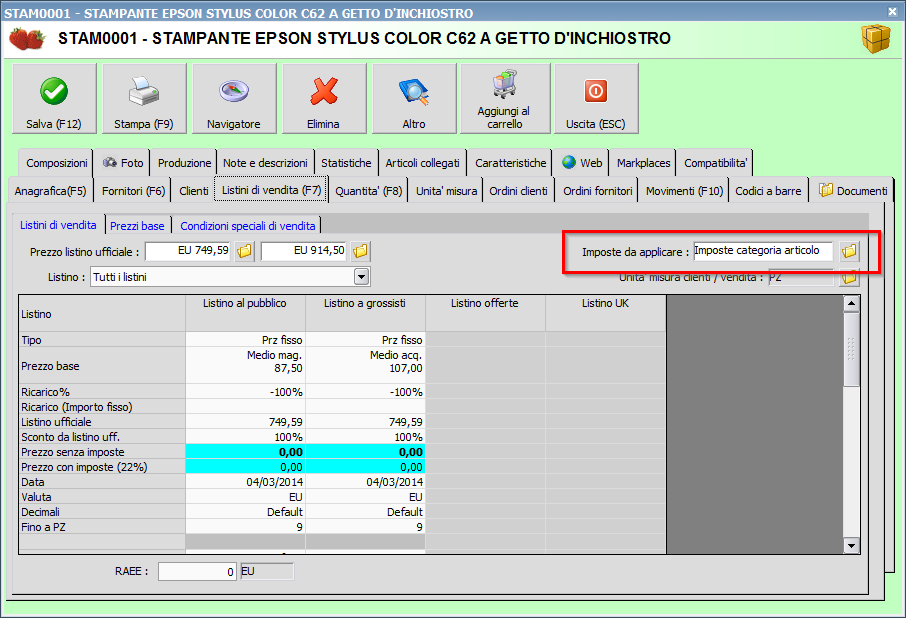The height and width of the screenshot is (618, 906).
Task: Click the Stampa (F9) printer button
Action: [x=144, y=99]
